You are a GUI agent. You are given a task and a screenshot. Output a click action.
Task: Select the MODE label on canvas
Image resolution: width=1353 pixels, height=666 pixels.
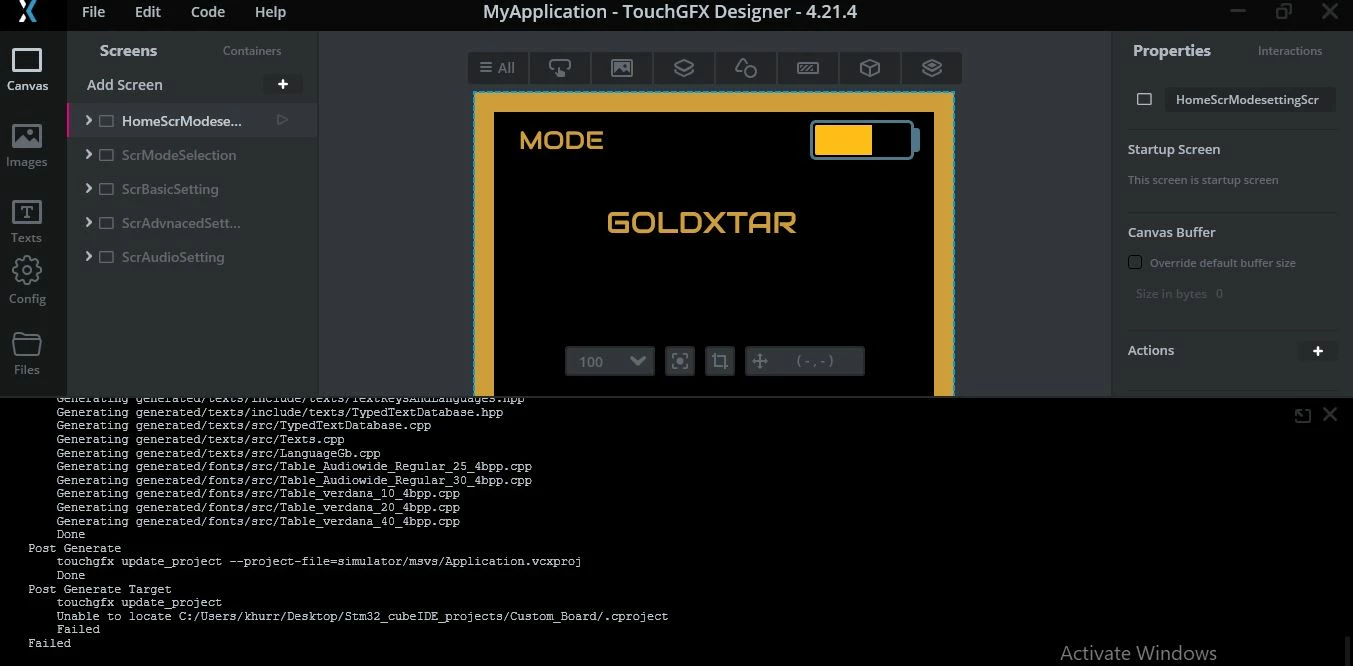(561, 140)
